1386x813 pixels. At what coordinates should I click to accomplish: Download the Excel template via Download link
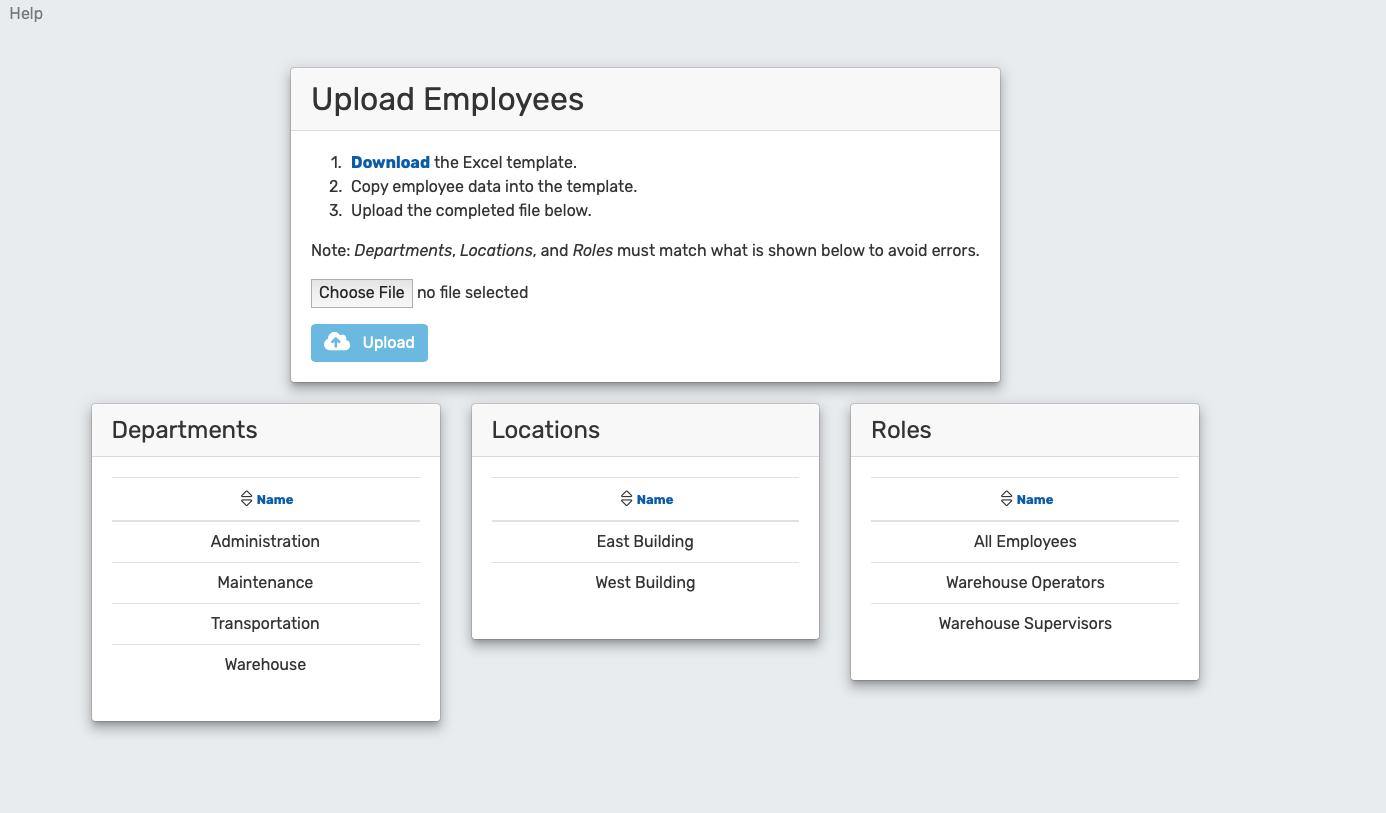point(390,162)
